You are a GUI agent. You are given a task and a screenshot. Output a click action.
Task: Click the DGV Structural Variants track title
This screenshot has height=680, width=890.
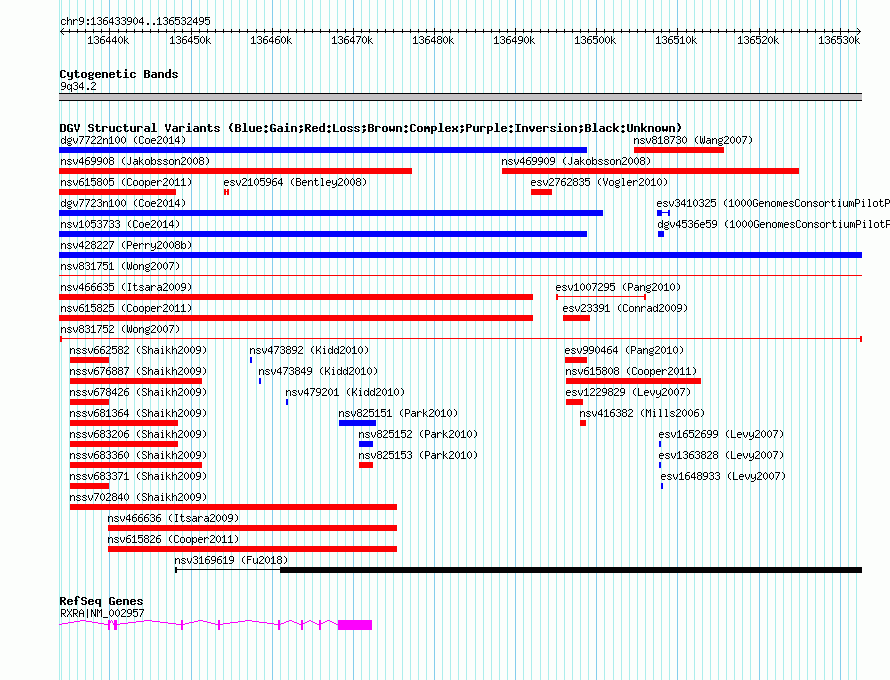coord(371,128)
